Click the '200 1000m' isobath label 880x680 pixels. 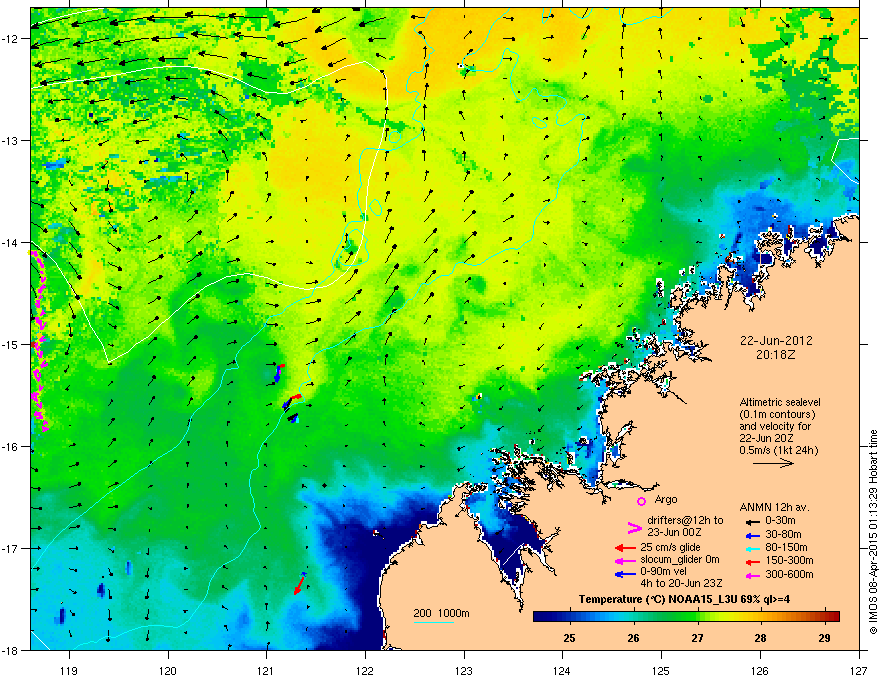click(441, 613)
